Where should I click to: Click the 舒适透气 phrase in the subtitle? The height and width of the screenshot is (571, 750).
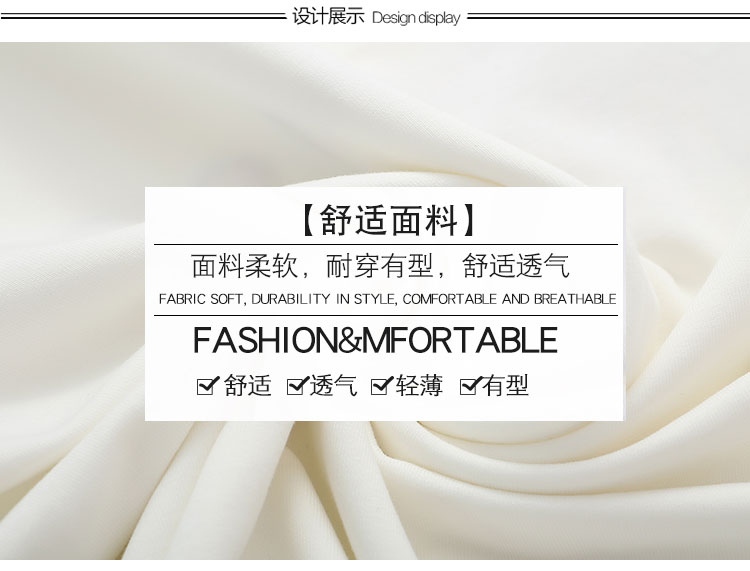[516, 266]
